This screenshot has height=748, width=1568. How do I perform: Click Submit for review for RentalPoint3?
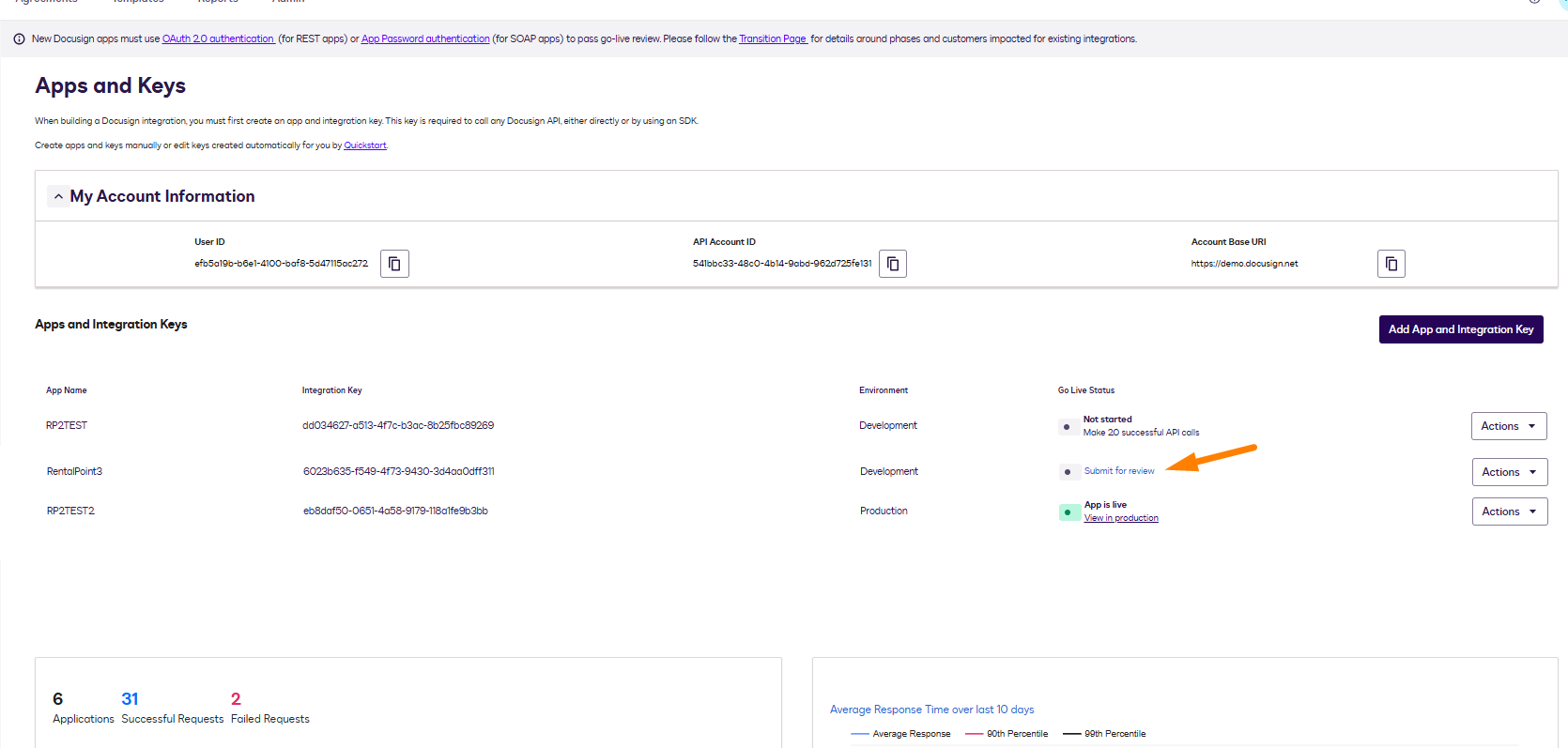click(1119, 471)
